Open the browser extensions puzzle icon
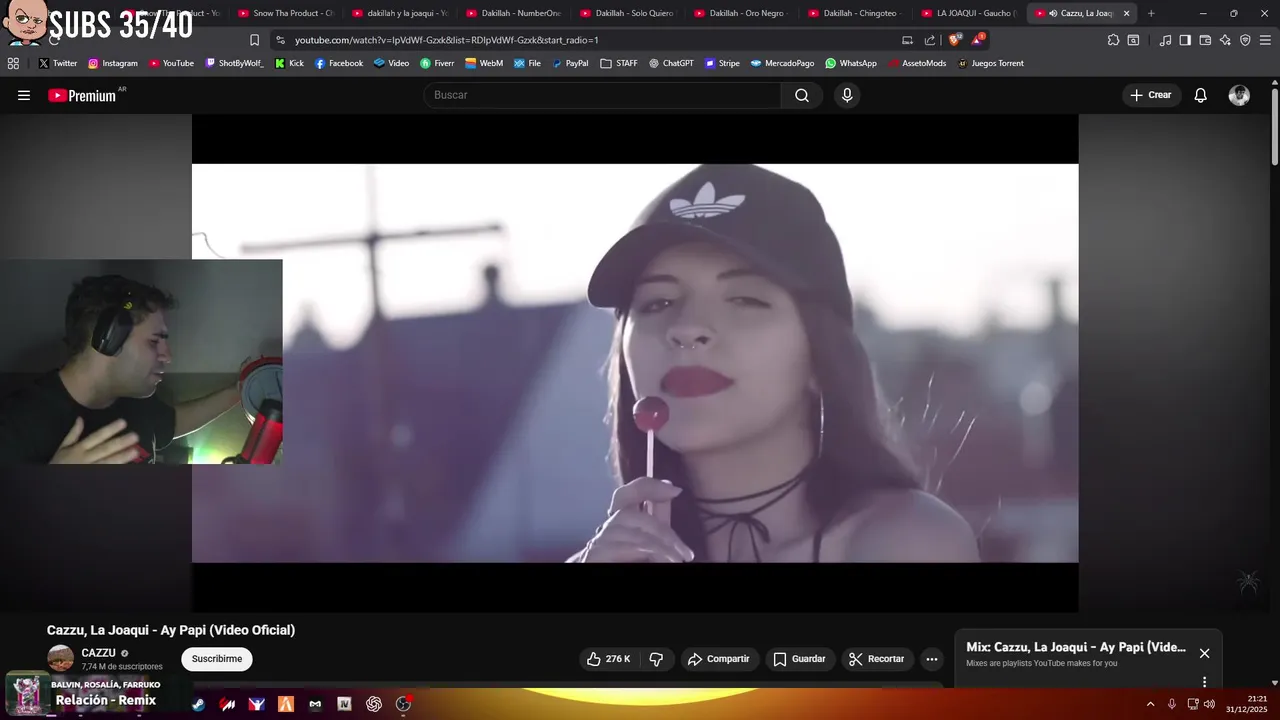This screenshot has height=720, width=1280. click(x=1113, y=40)
